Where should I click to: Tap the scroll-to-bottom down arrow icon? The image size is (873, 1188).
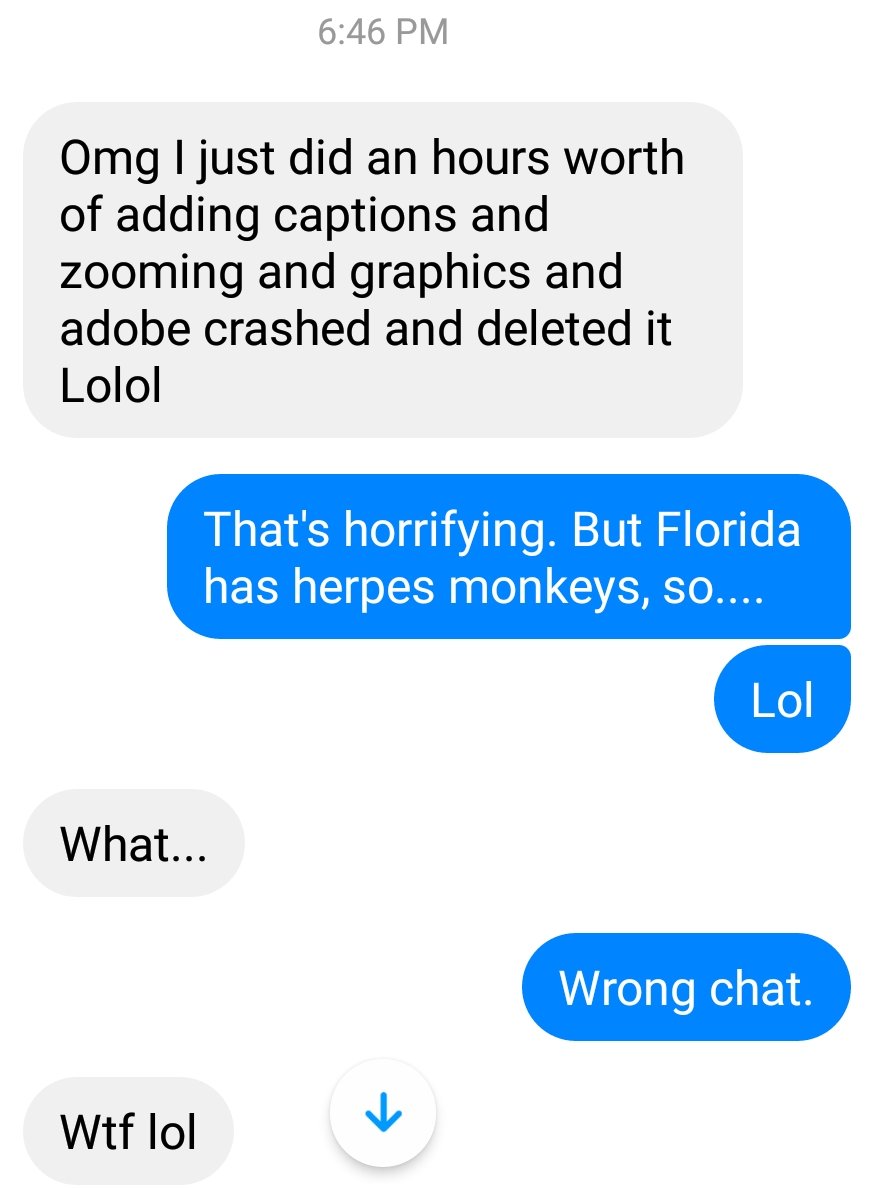(x=383, y=1112)
